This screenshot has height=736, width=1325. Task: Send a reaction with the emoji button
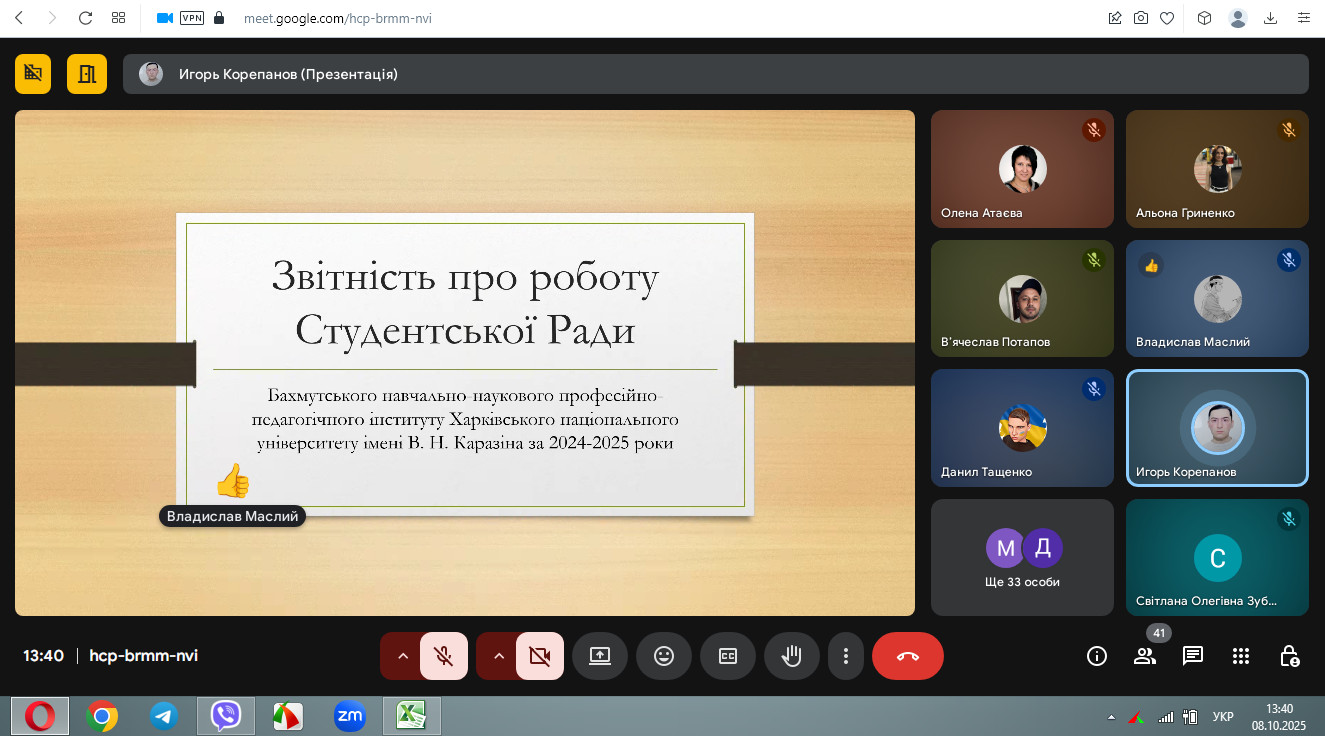coord(663,656)
